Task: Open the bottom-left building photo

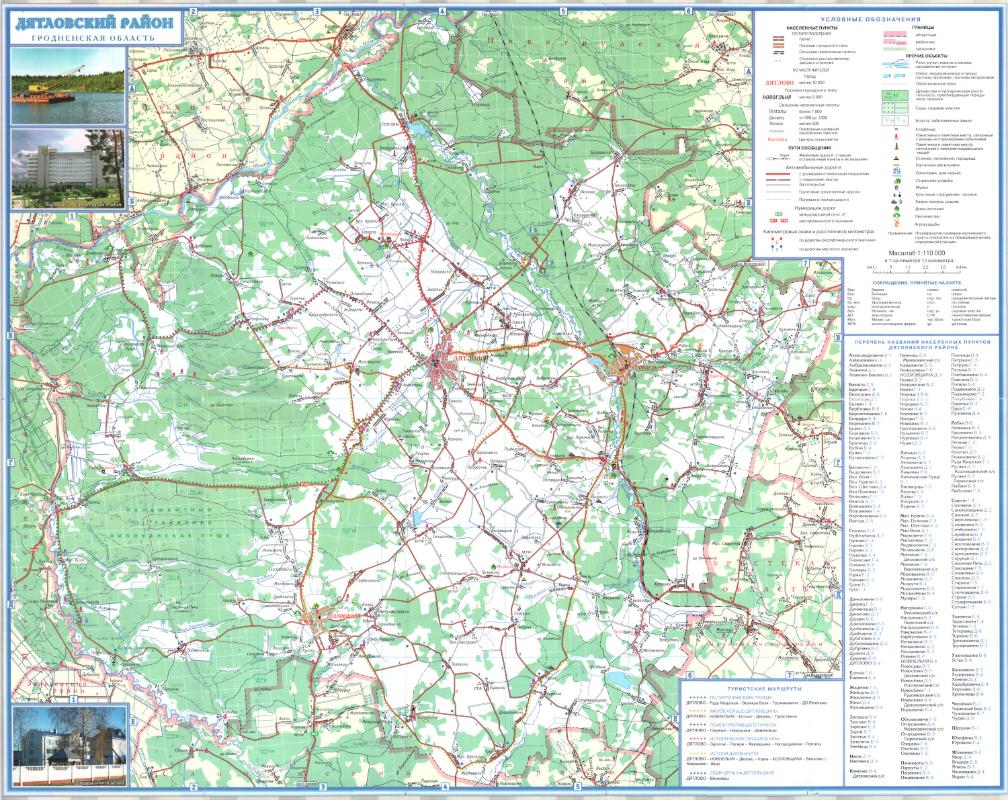Action: tap(69, 746)
